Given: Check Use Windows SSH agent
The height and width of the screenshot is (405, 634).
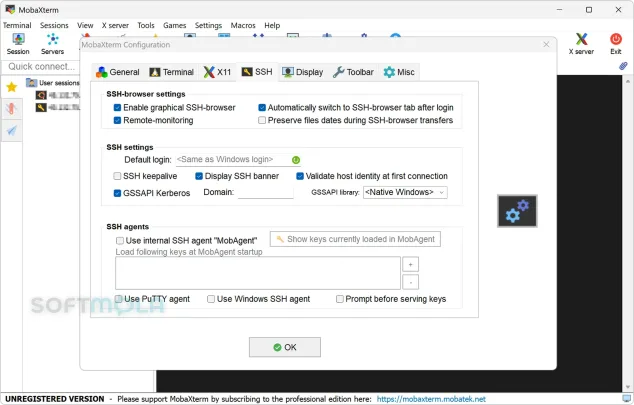Looking at the screenshot, I should pyautogui.click(x=211, y=299).
